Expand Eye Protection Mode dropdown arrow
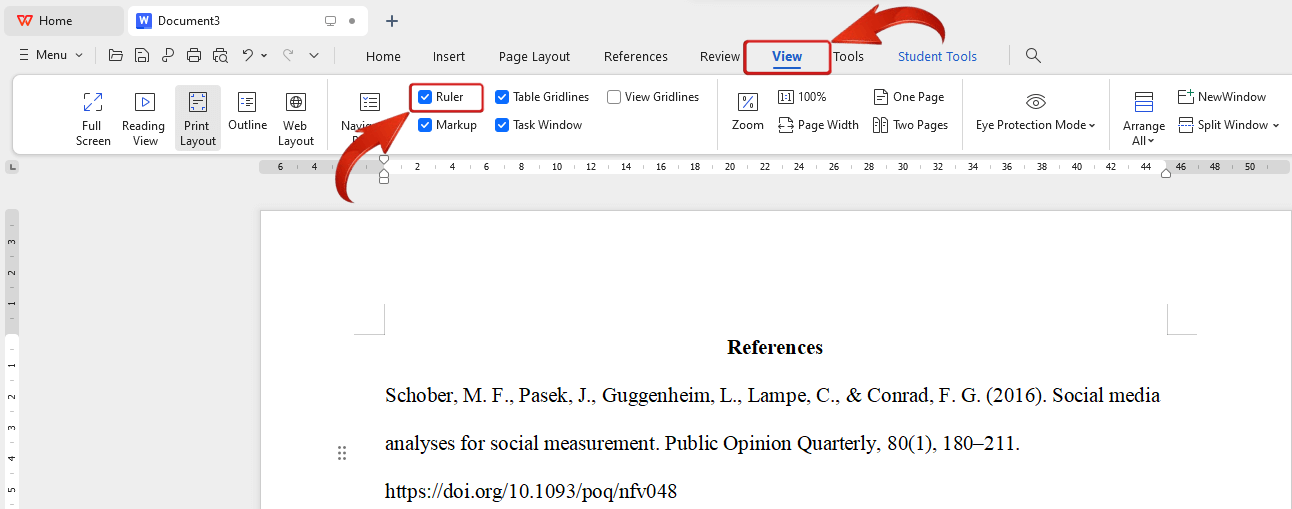Image resolution: width=1292 pixels, height=509 pixels. point(1092,126)
